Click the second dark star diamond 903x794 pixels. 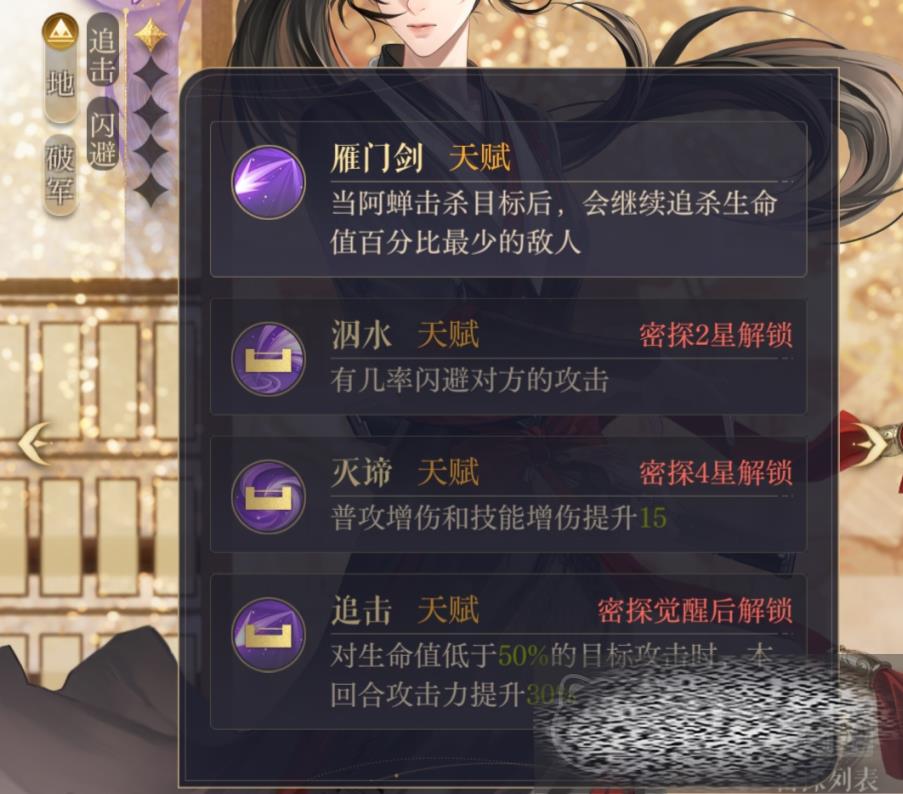click(x=151, y=112)
